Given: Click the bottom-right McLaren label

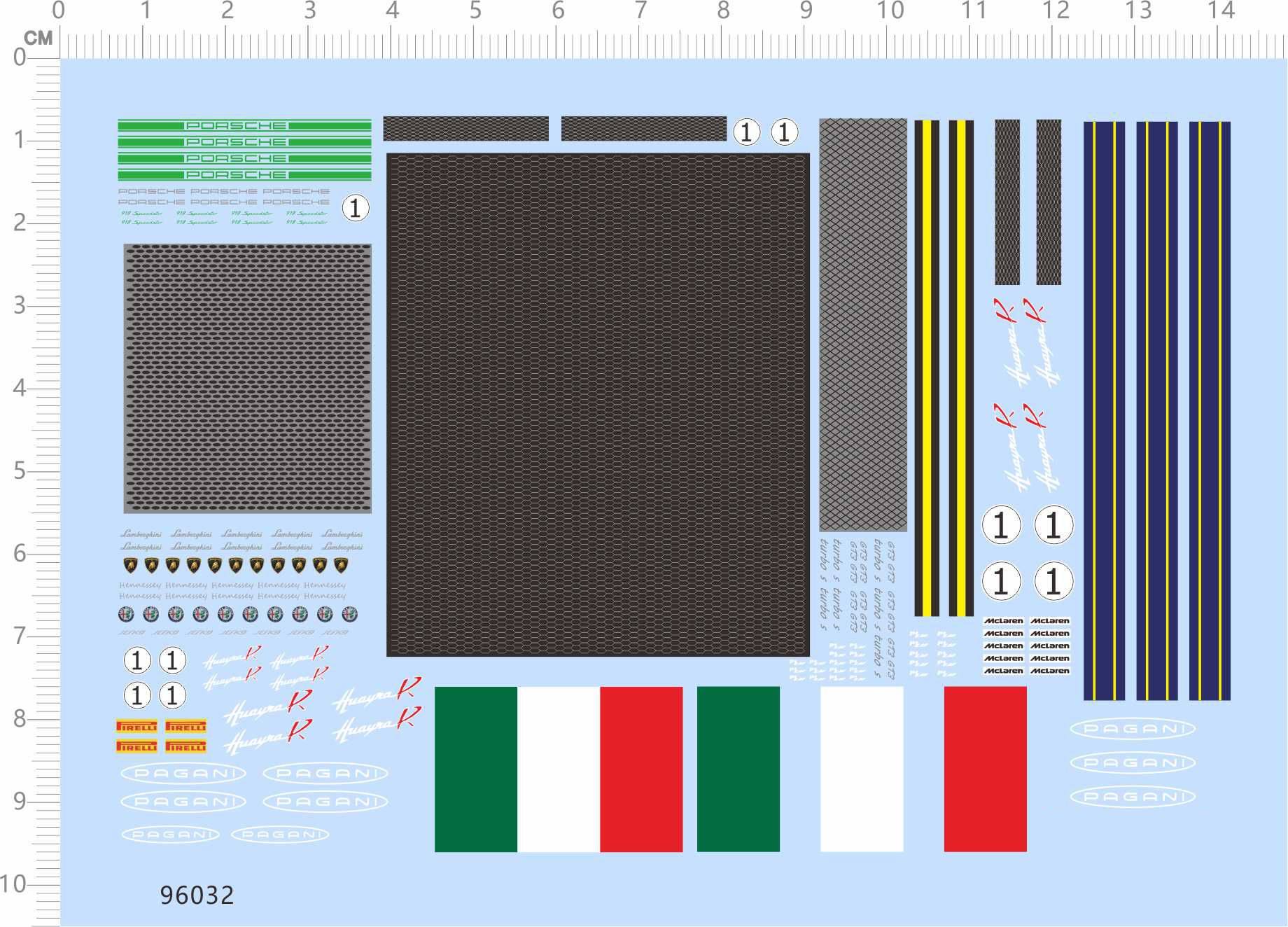Looking at the screenshot, I should (1050, 671).
